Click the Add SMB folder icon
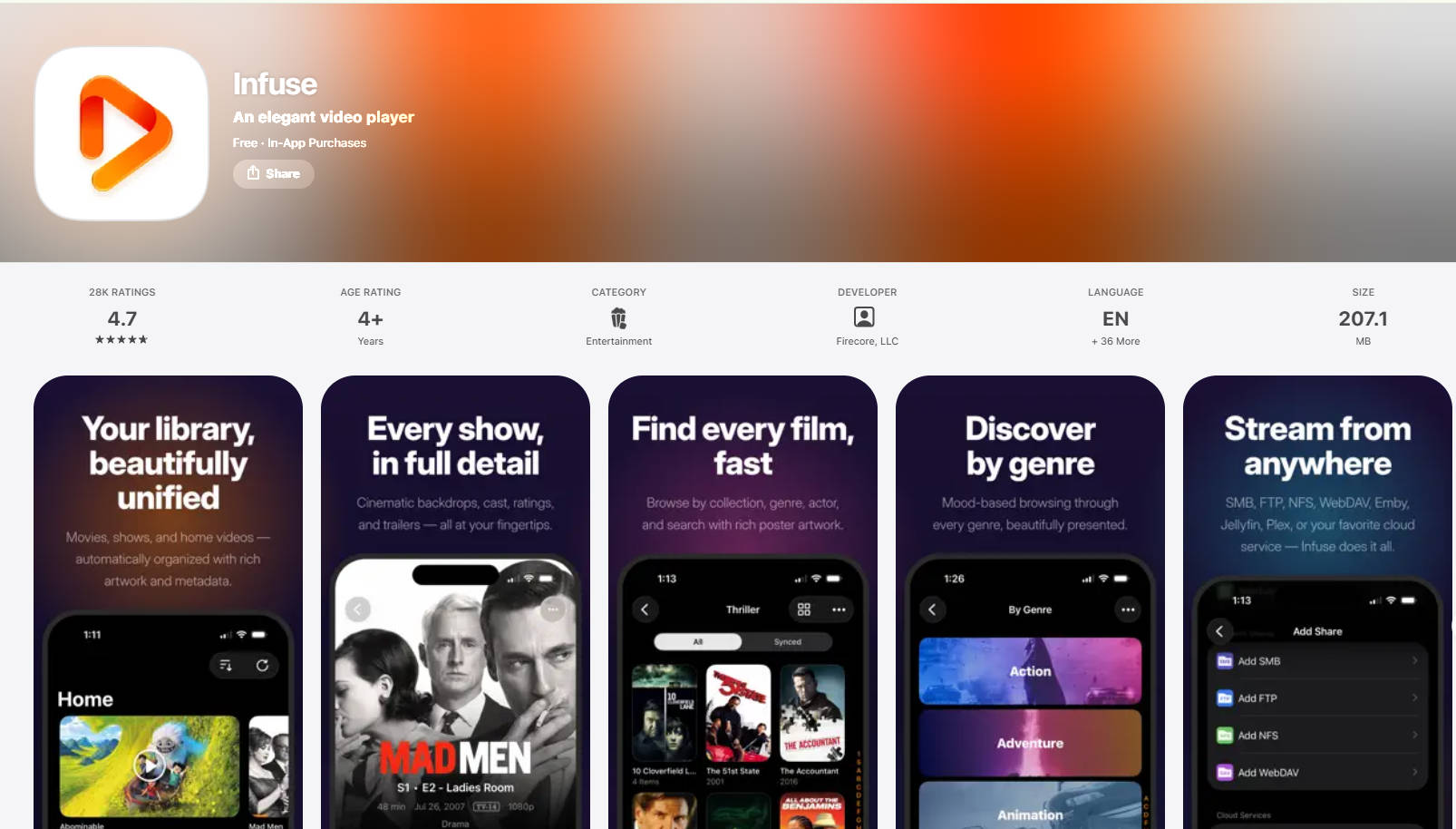The width and height of the screenshot is (1456, 829). click(x=1225, y=660)
